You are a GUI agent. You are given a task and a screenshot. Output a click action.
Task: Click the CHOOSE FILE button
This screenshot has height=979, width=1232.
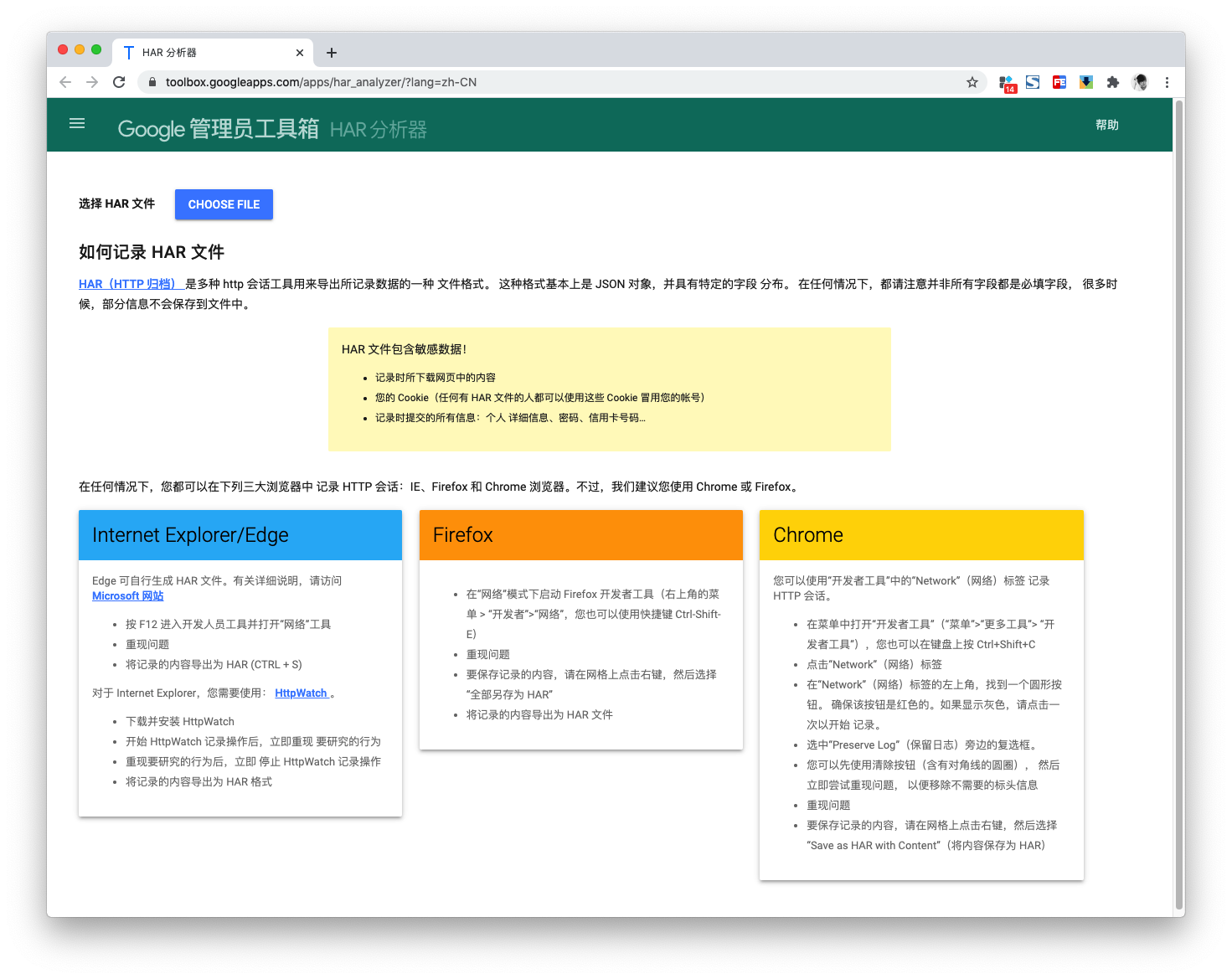tap(224, 204)
